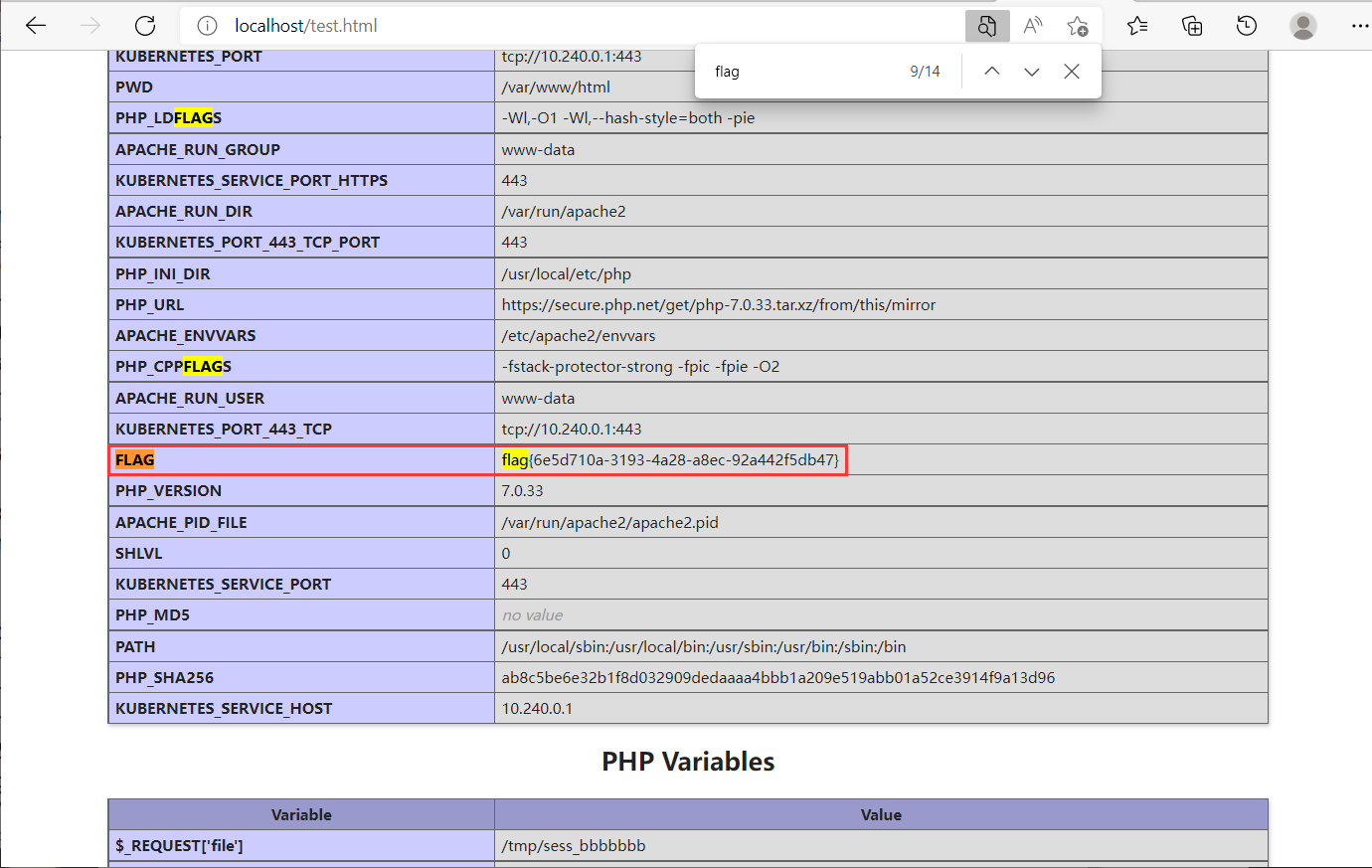Click the flag{6e5d710a-...} value
The image size is (1372, 868).
click(x=671, y=460)
